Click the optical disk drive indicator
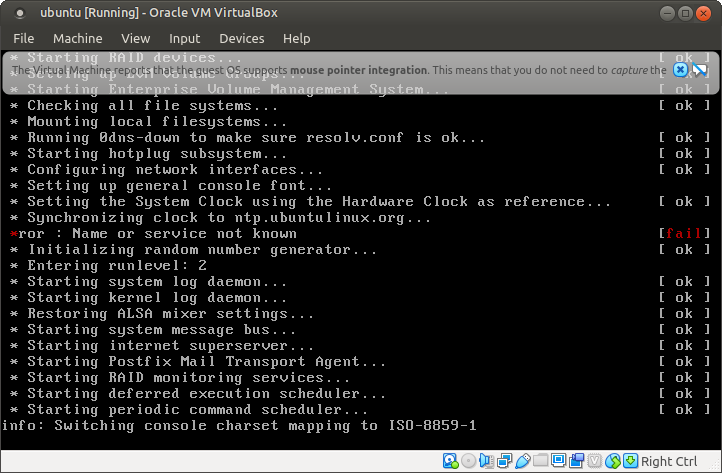 tap(468, 461)
